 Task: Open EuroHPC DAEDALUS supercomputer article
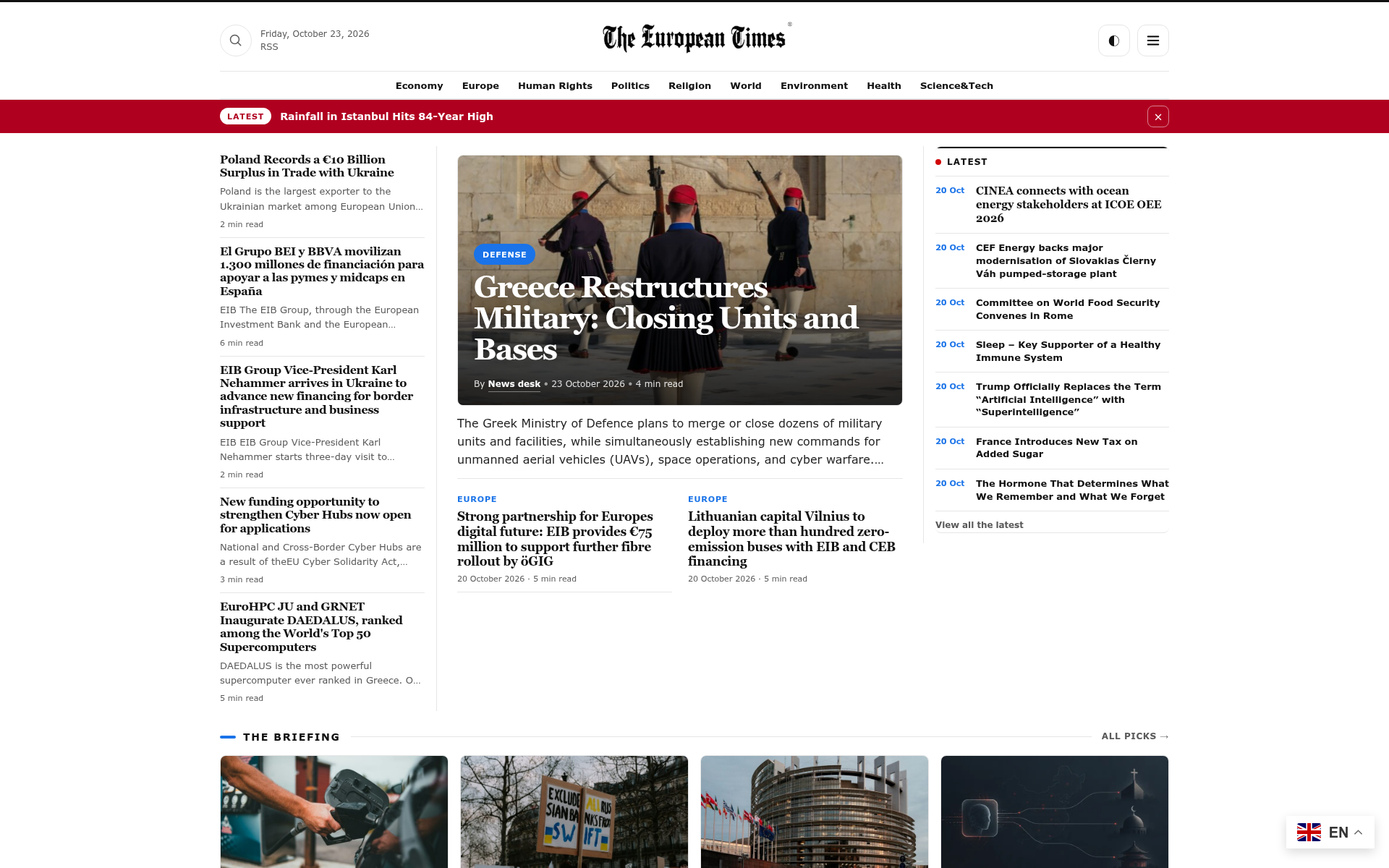coord(311,626)
